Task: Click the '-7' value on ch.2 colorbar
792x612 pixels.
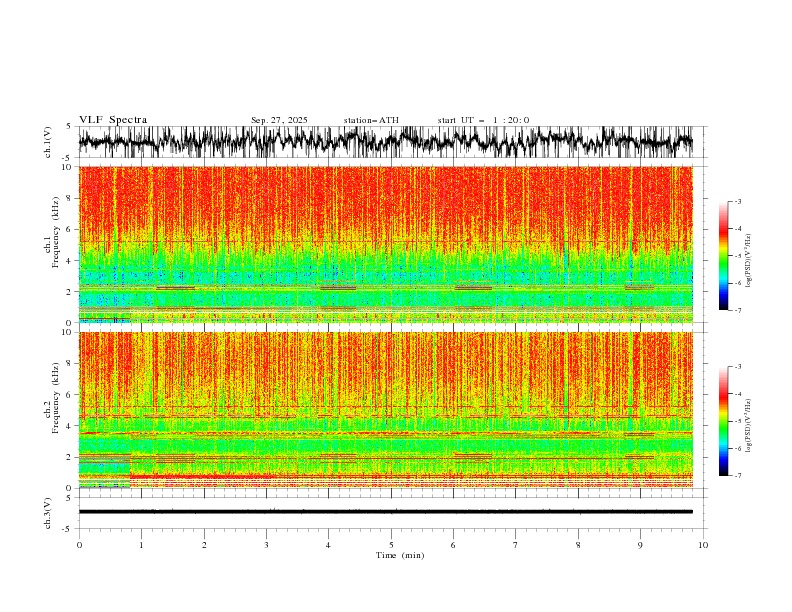Action: (x=737, y=475)
